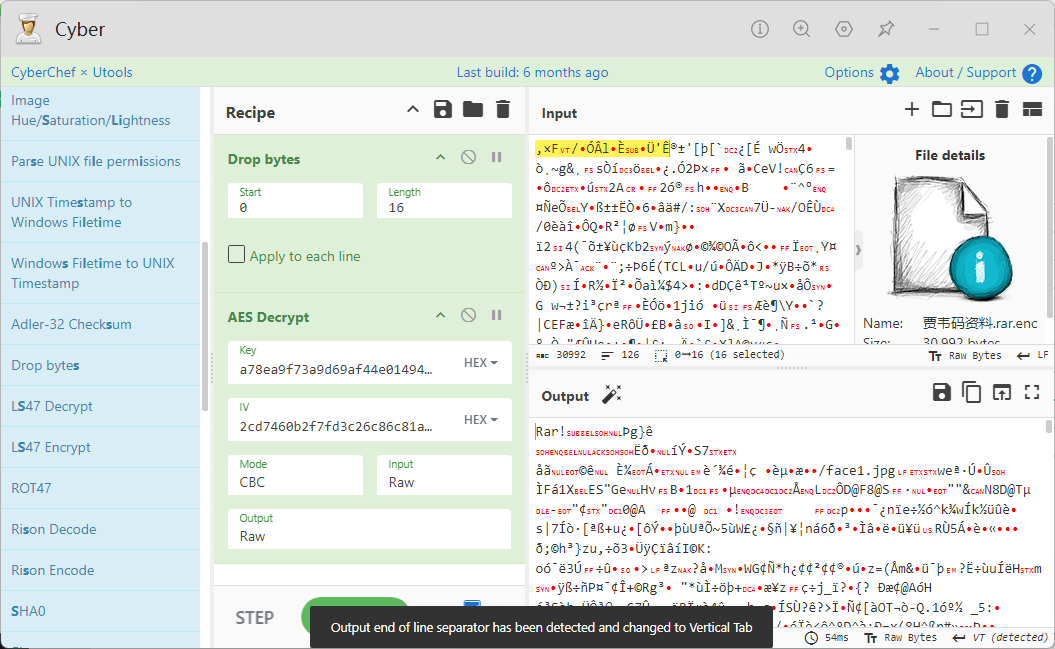Select the Parse UNIX file permissions operation
Viewport: 1055px width, 649px height.
pos(100,161)
